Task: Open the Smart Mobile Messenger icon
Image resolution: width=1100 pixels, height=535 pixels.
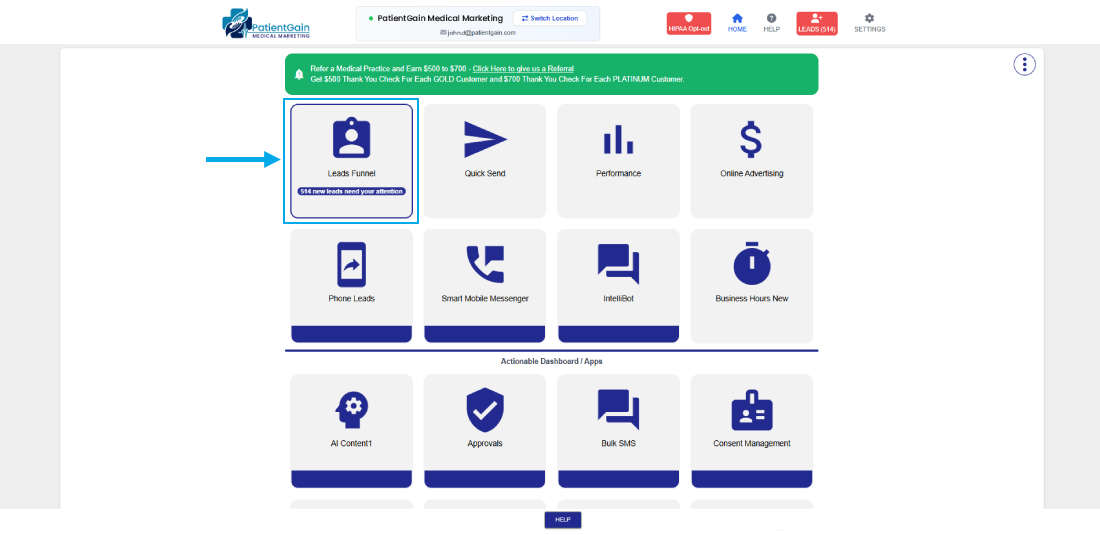Action: coord(485,264)
